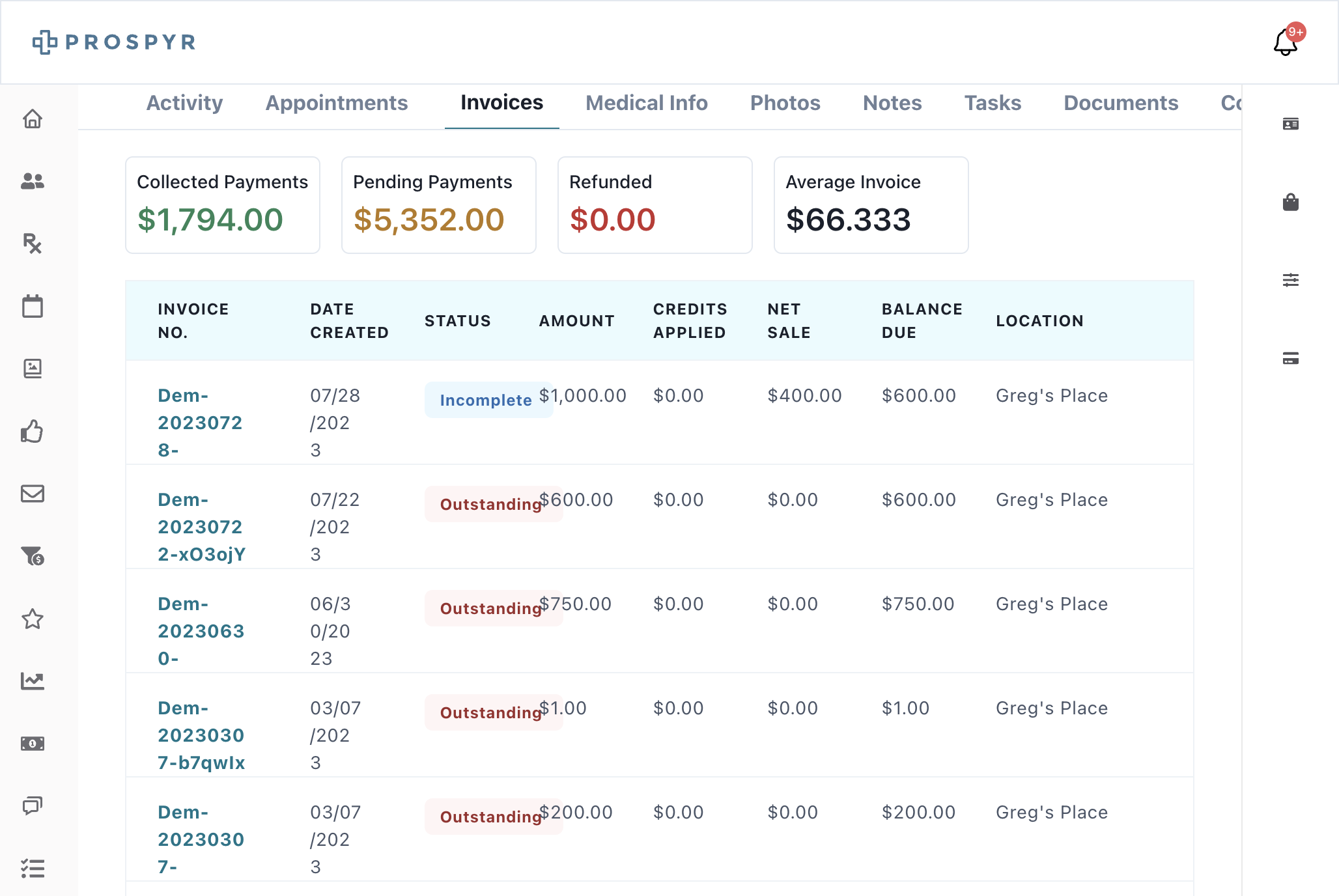Open sales funnel dollar icon
Viewport: 1339px width, 896px height.
point(33,556)
